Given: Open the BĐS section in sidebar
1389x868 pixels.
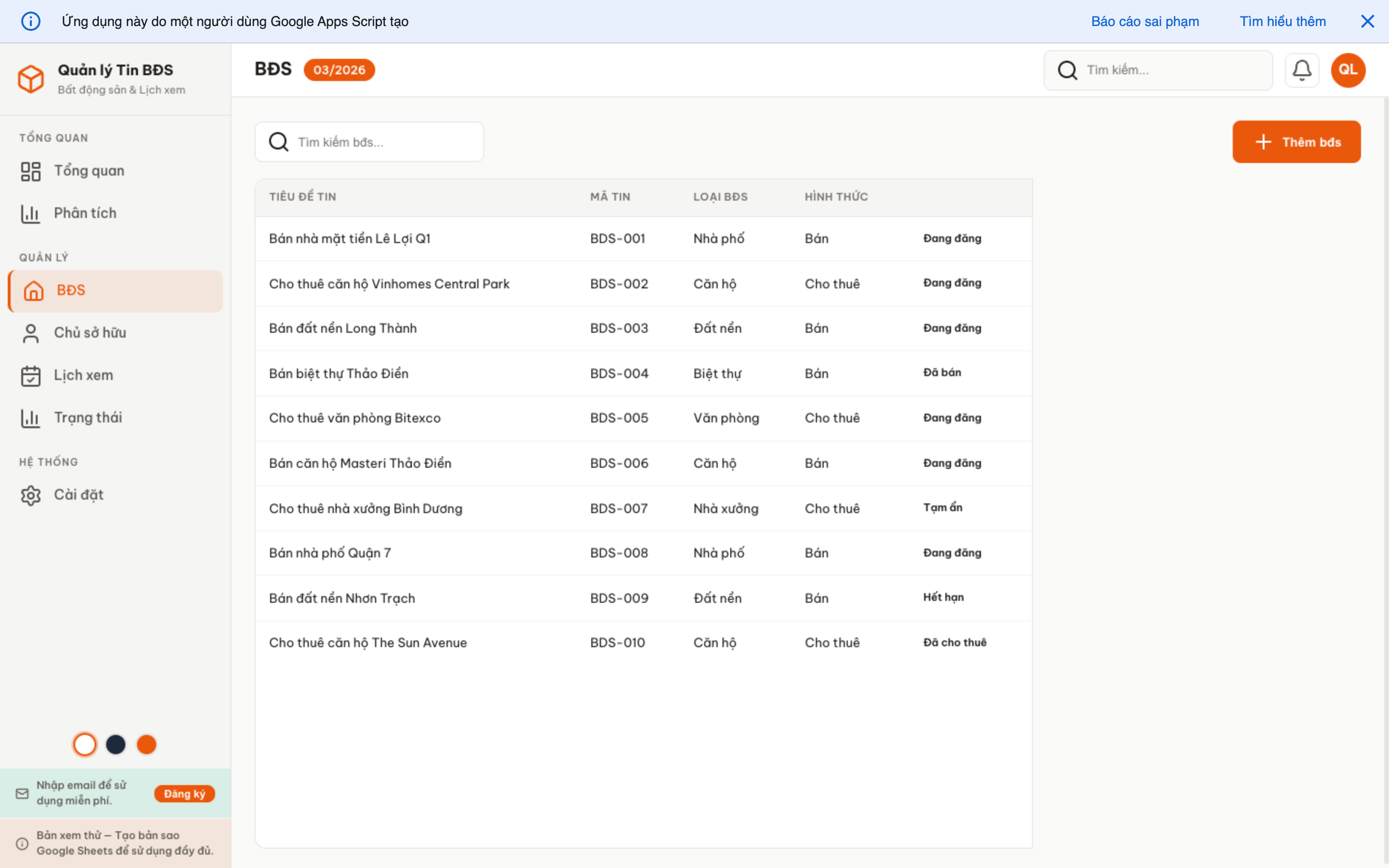Looking at the screenshot, I should (x=70, y=290).
